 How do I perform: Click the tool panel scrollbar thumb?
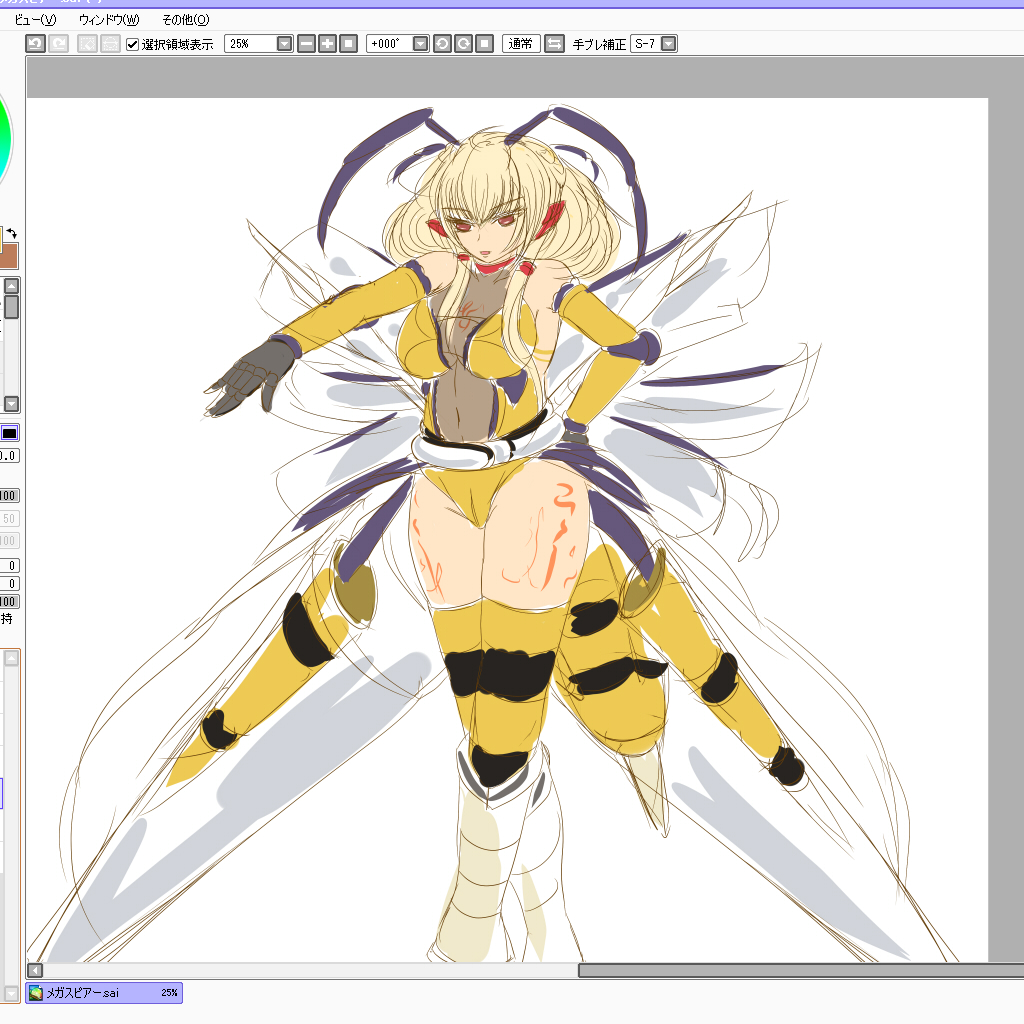[11, 307]
